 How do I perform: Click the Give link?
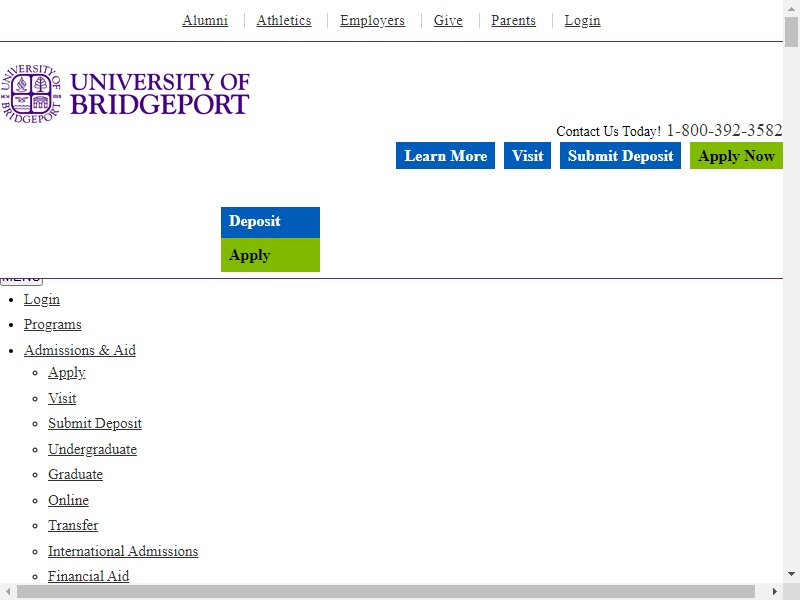[448, 20]
